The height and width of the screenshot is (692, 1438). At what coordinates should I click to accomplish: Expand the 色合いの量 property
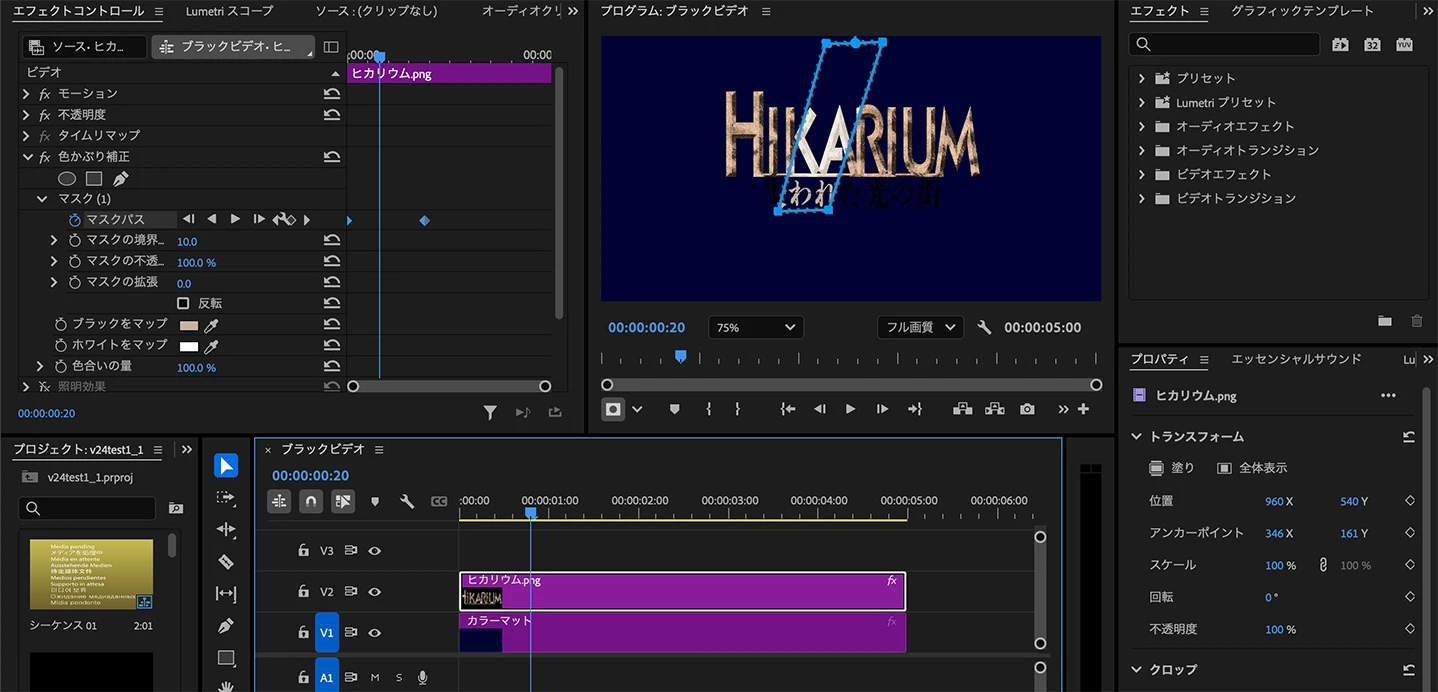[41, 367]
